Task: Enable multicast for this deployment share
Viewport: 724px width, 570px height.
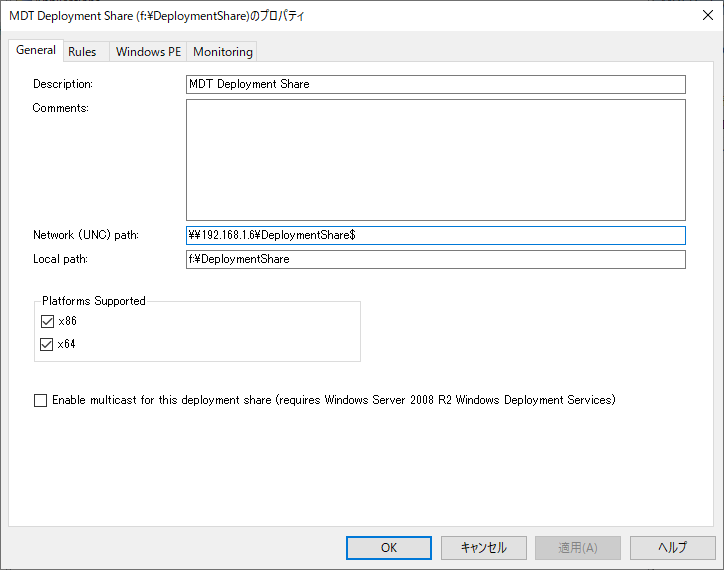Action: (x=40, y=400)
